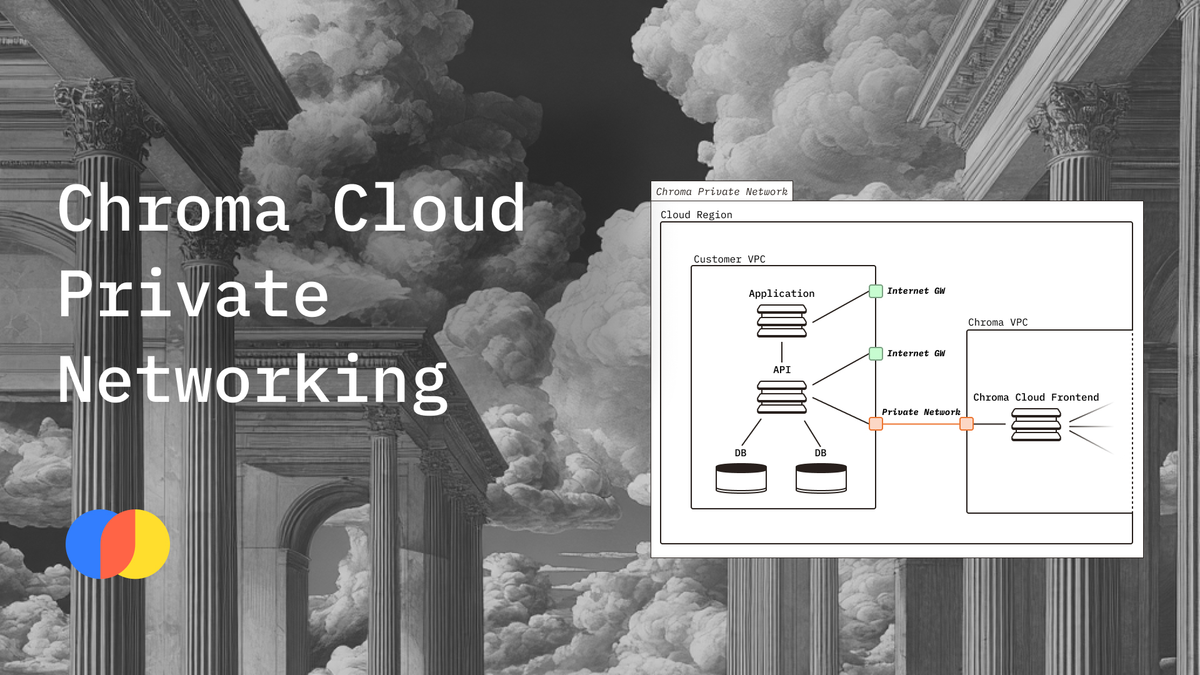Screen dimensions: 1200x675
Task: Select the Chroma Cloud Frontend server icon
Action: pyautogui.click(x=1036, y=424)
